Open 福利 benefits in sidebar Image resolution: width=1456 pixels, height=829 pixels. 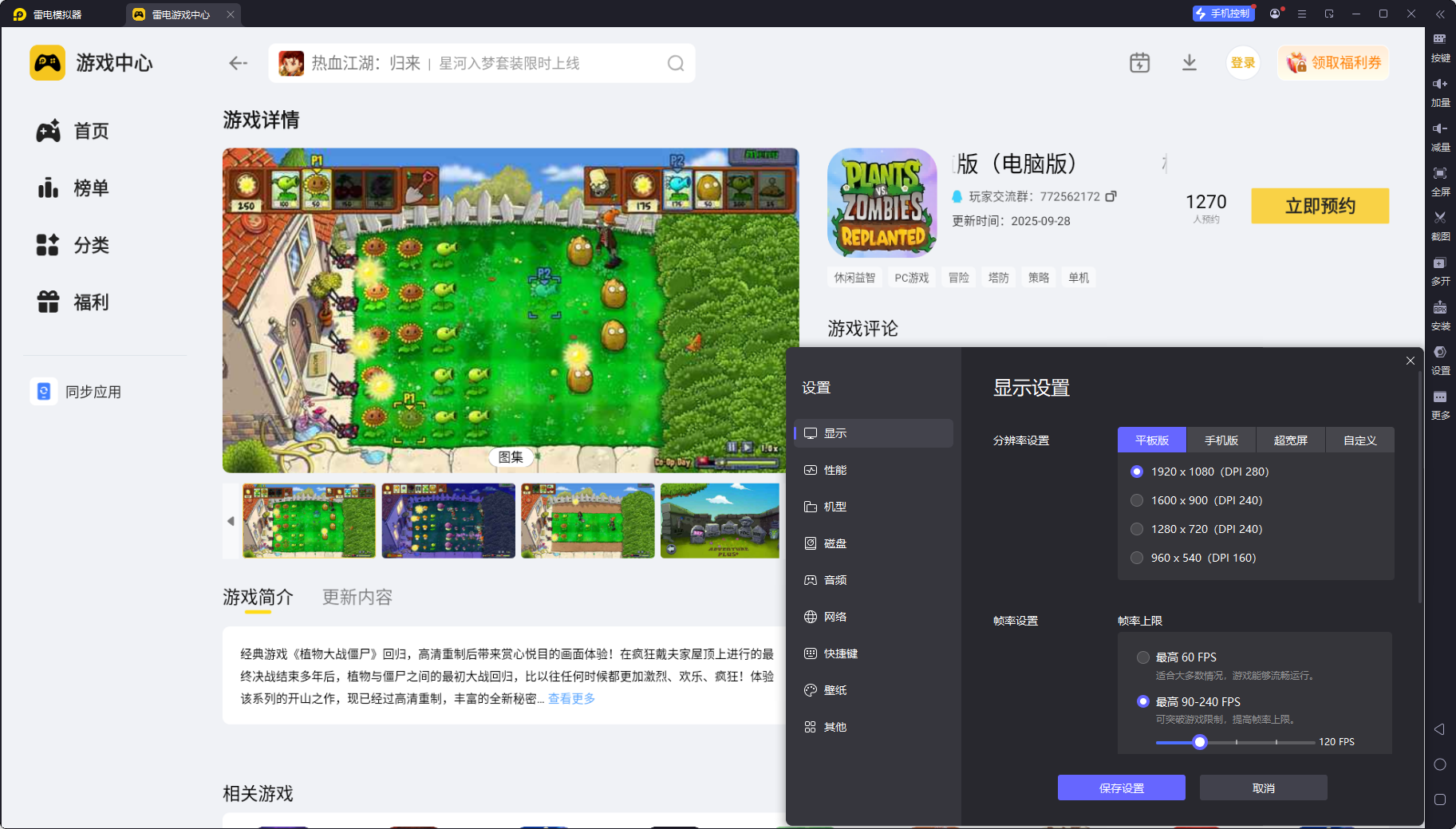coord(73,302)
